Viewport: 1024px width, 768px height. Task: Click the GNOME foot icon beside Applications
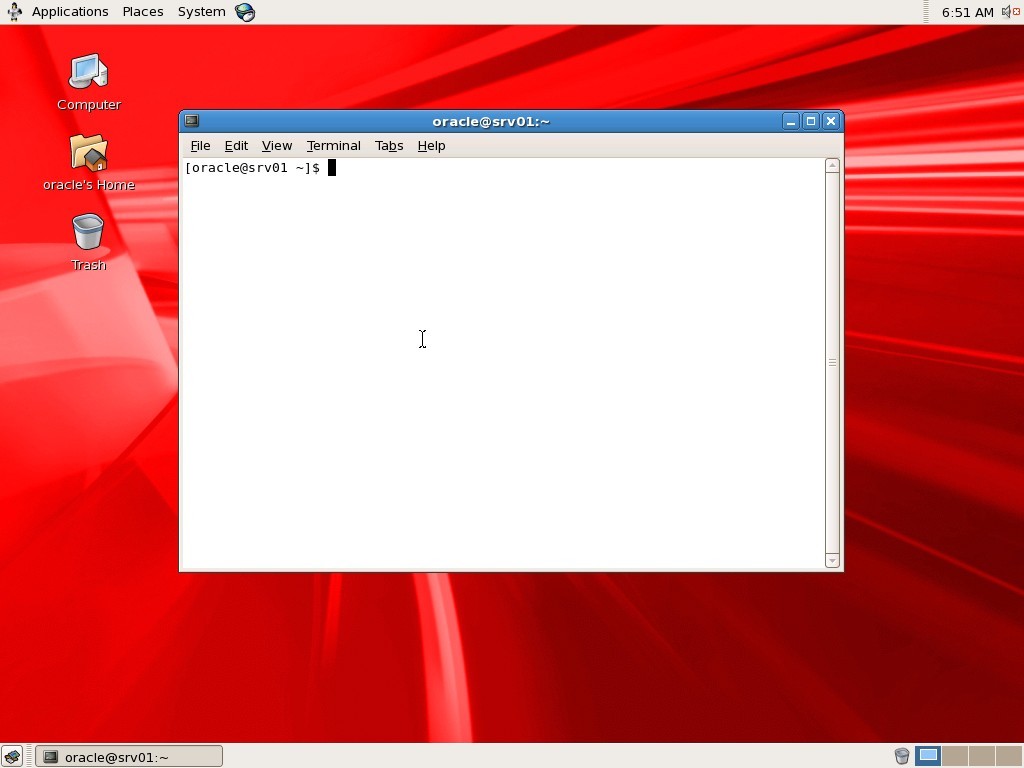pos(14,12)
